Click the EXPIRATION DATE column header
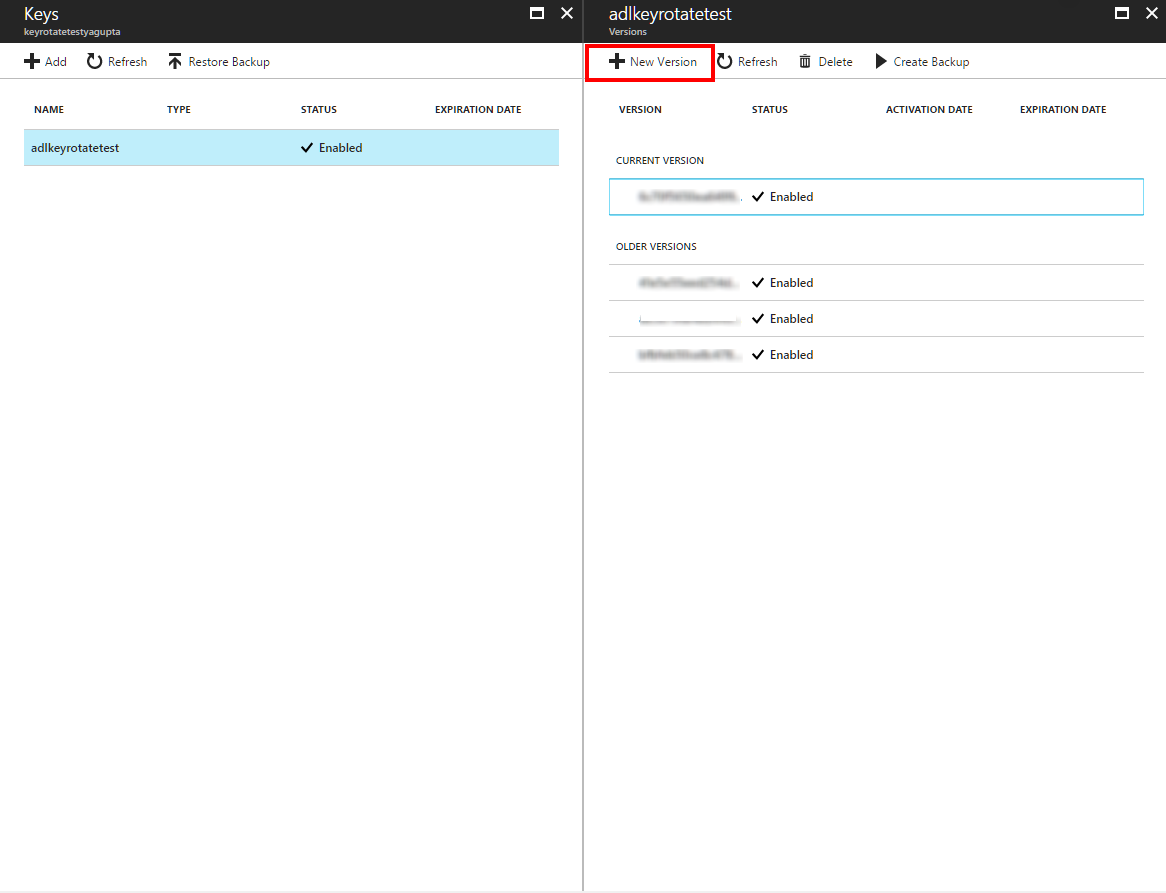 tap(477, 109)
